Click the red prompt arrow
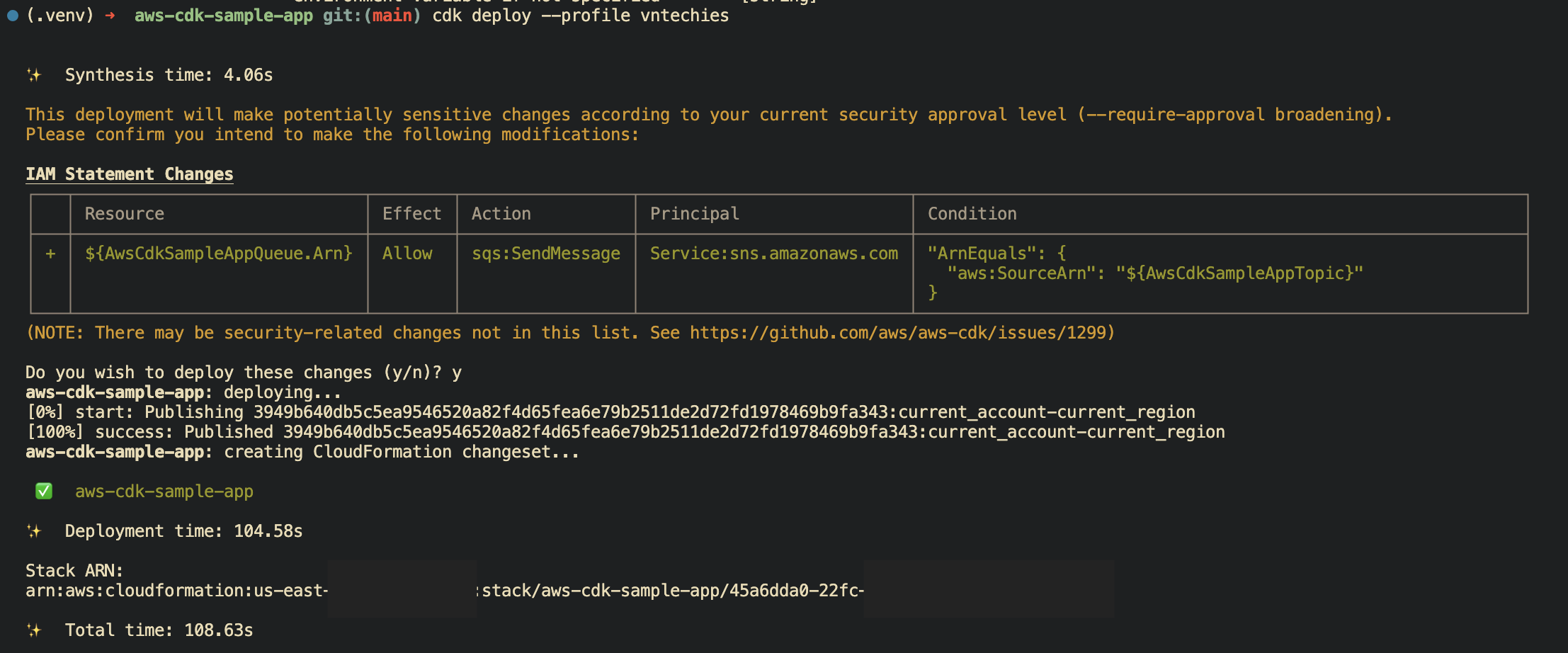This screenshot has width=1568, height=653. point(110,16)
